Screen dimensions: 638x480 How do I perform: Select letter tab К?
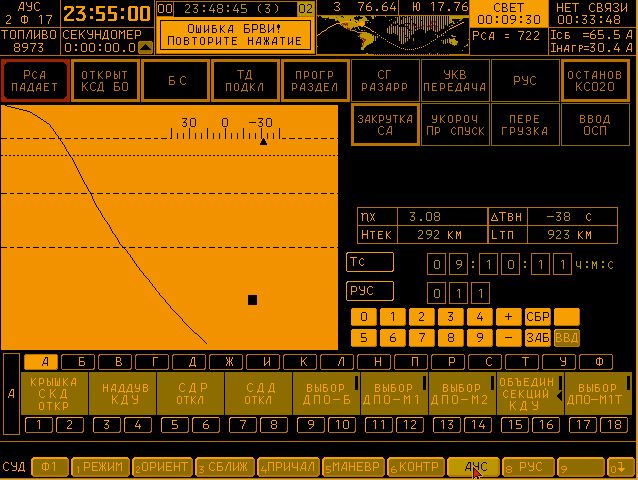coord(300,362)
